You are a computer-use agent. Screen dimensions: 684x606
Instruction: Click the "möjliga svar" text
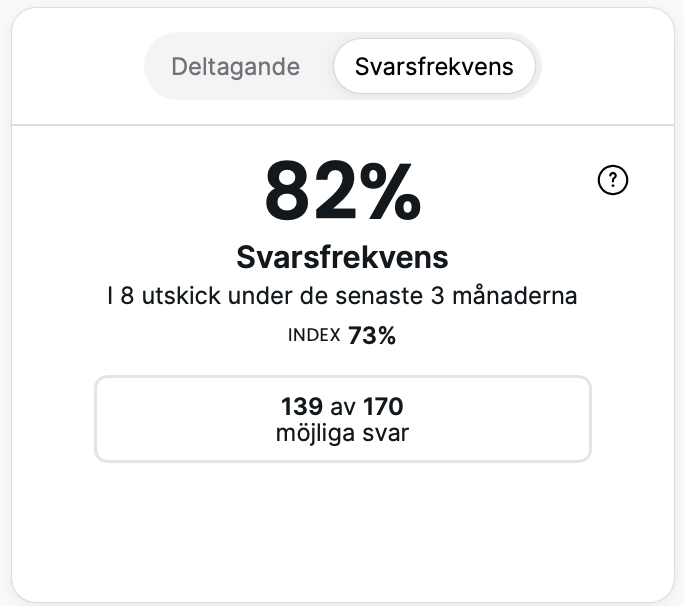342,434
